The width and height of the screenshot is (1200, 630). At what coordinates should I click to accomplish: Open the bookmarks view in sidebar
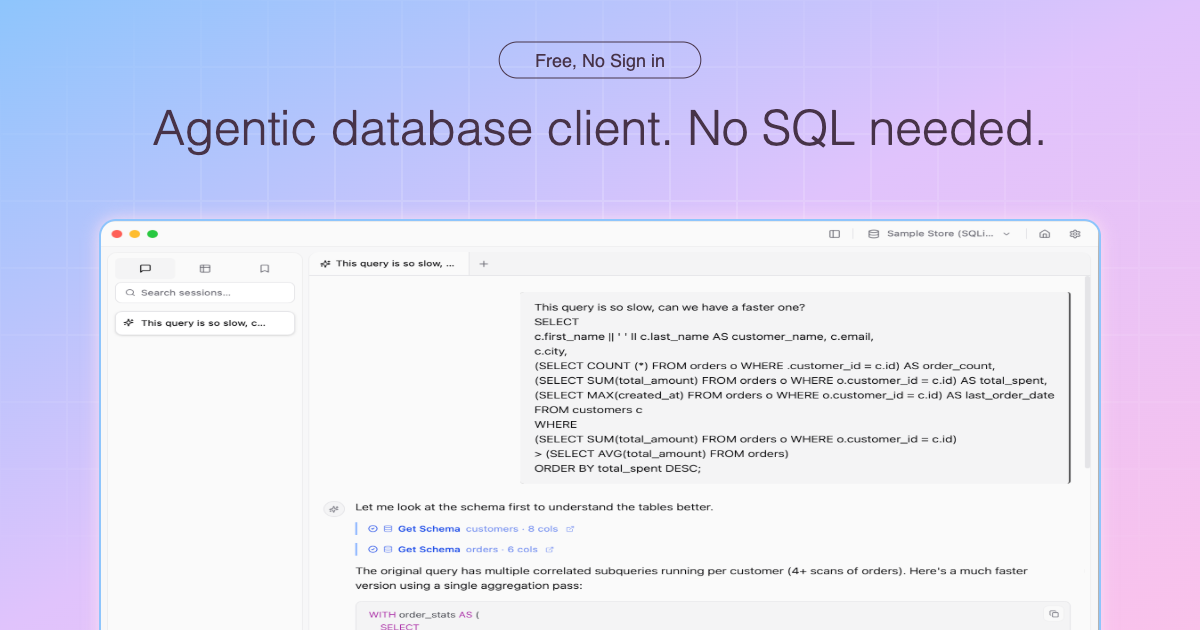[264, 268]
